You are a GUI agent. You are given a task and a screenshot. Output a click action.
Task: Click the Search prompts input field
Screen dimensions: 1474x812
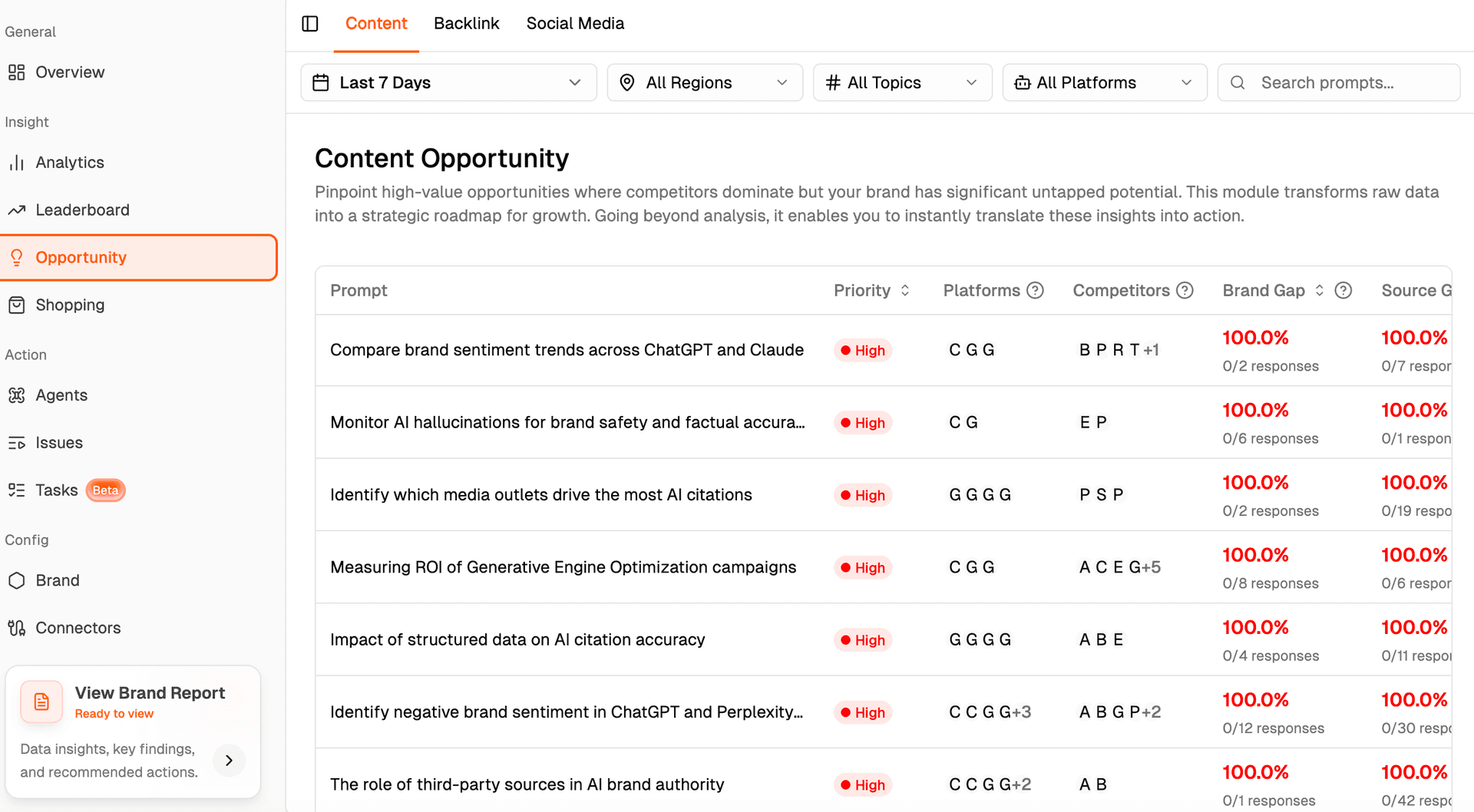click(x=1339, y=83)
